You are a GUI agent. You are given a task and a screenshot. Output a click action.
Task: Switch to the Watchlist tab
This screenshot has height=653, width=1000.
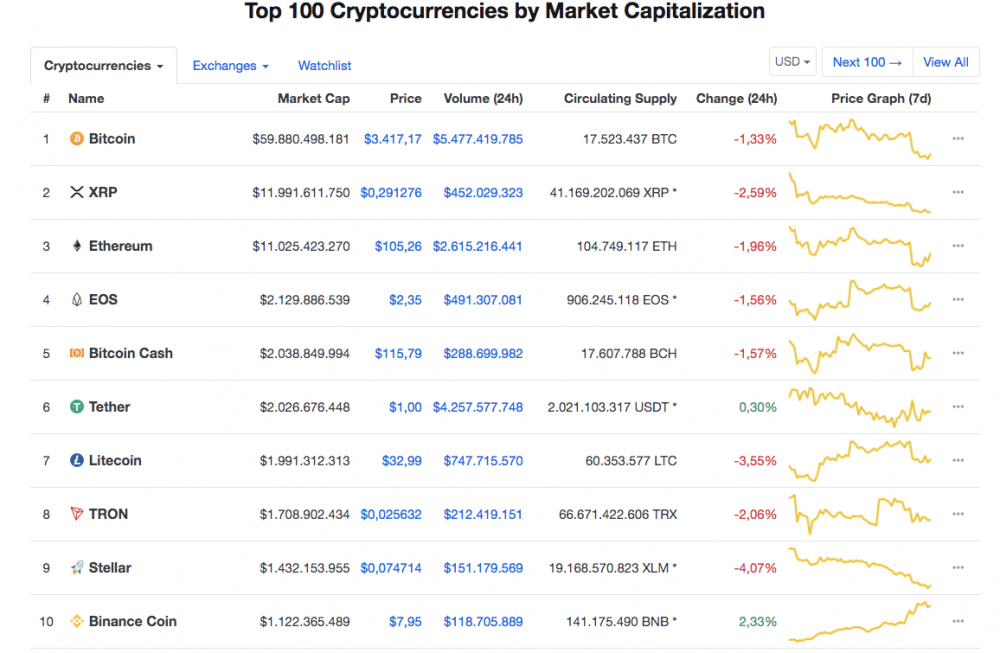324,66
